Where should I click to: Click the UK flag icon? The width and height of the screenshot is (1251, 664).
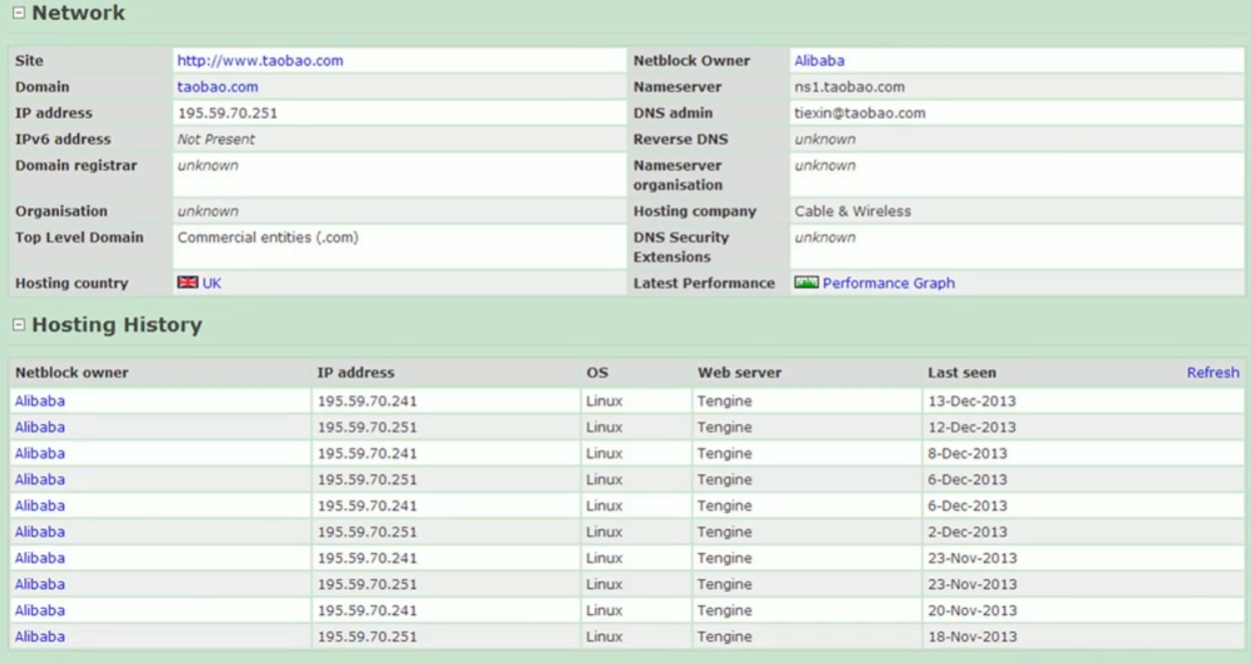click(188, 283)
